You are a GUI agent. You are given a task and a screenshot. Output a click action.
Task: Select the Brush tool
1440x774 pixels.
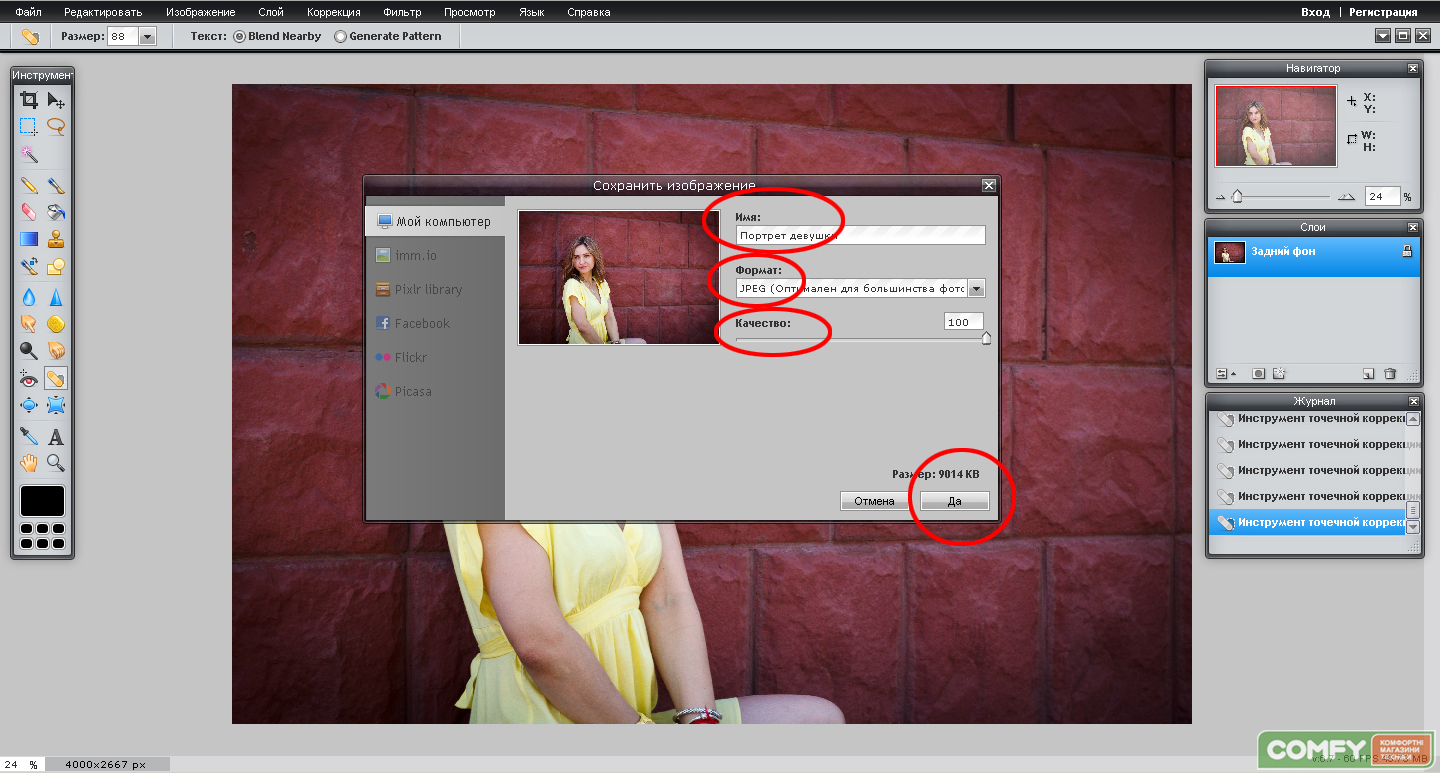pos(56,185)
